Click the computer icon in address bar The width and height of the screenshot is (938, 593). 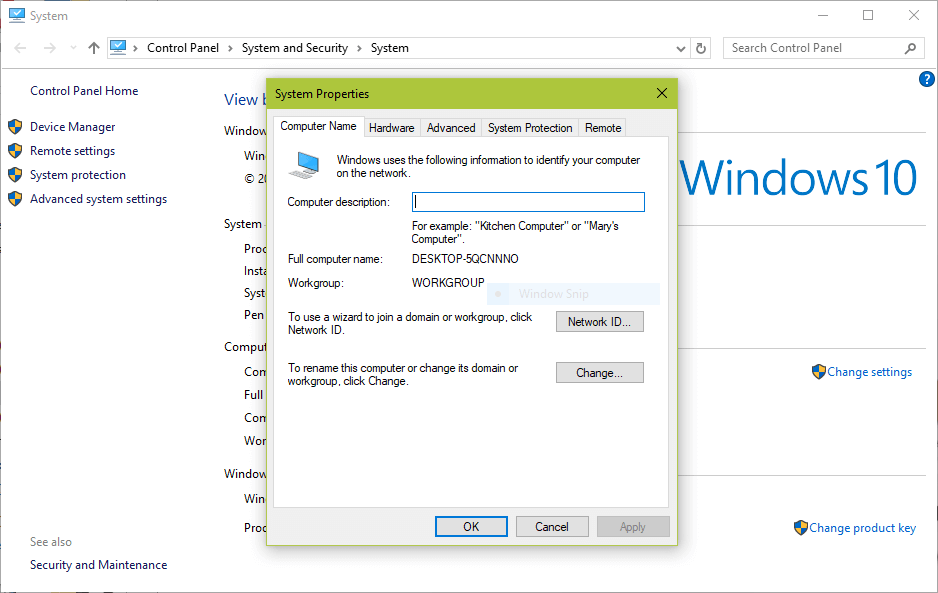click(118, 47)
